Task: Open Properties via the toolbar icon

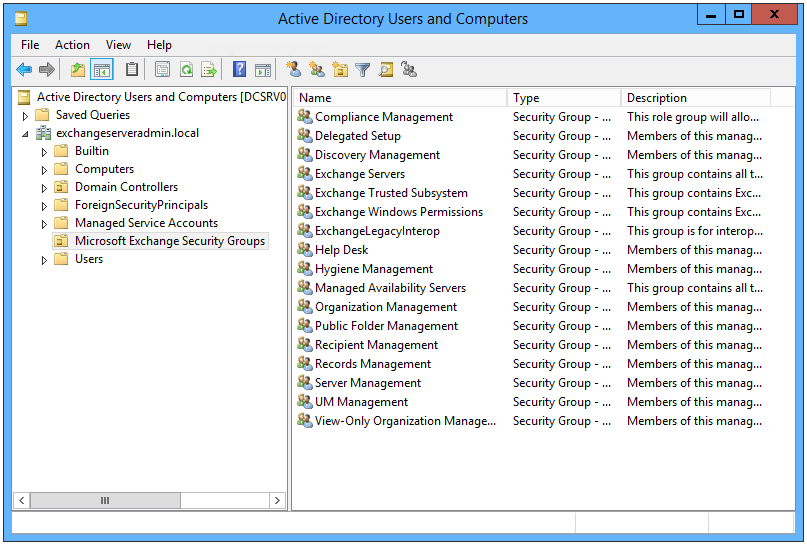Action: (x=163, y=69)
